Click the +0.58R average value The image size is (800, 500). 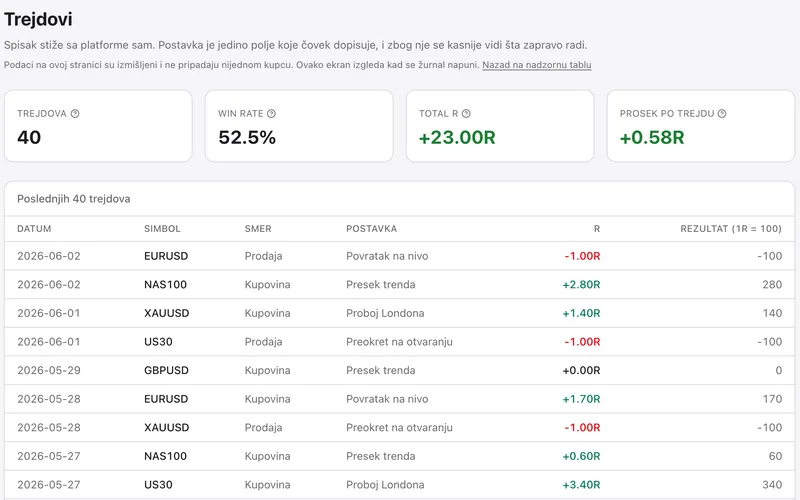coord(652,137)
